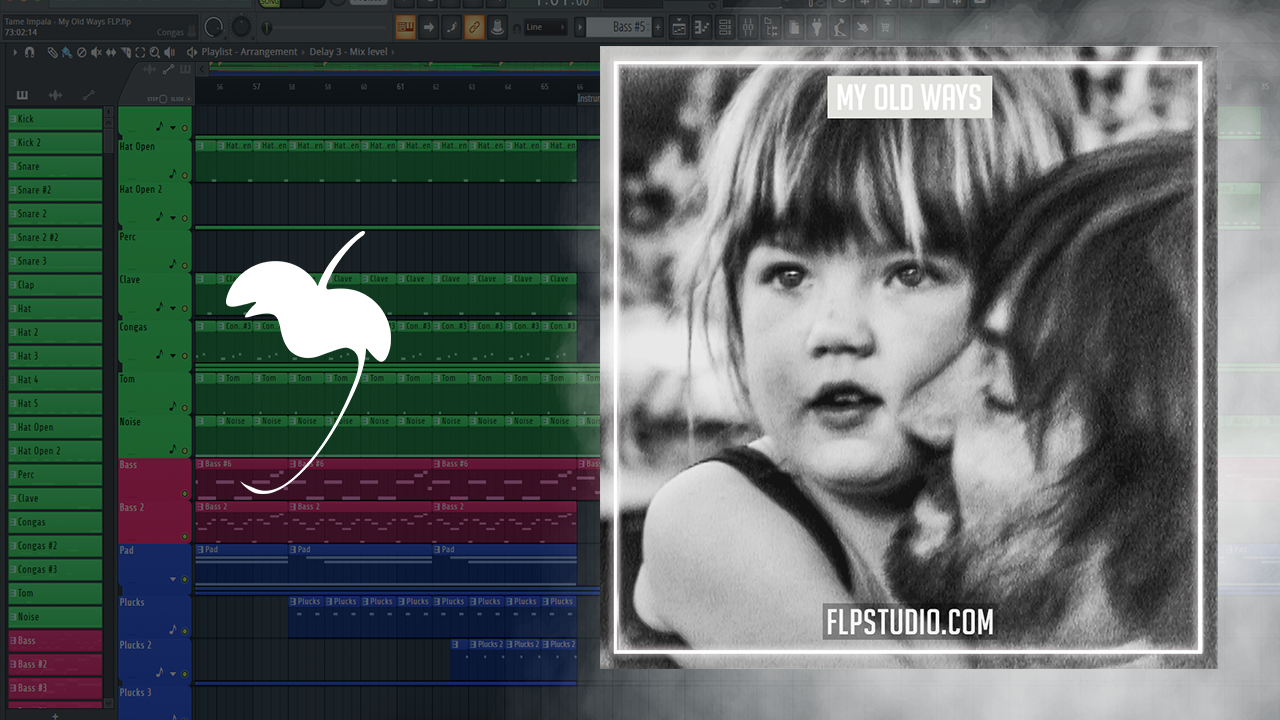Select the Snare 2 pattern in picker
Screen dimensions: 1280x720
(x=55, y=214)
